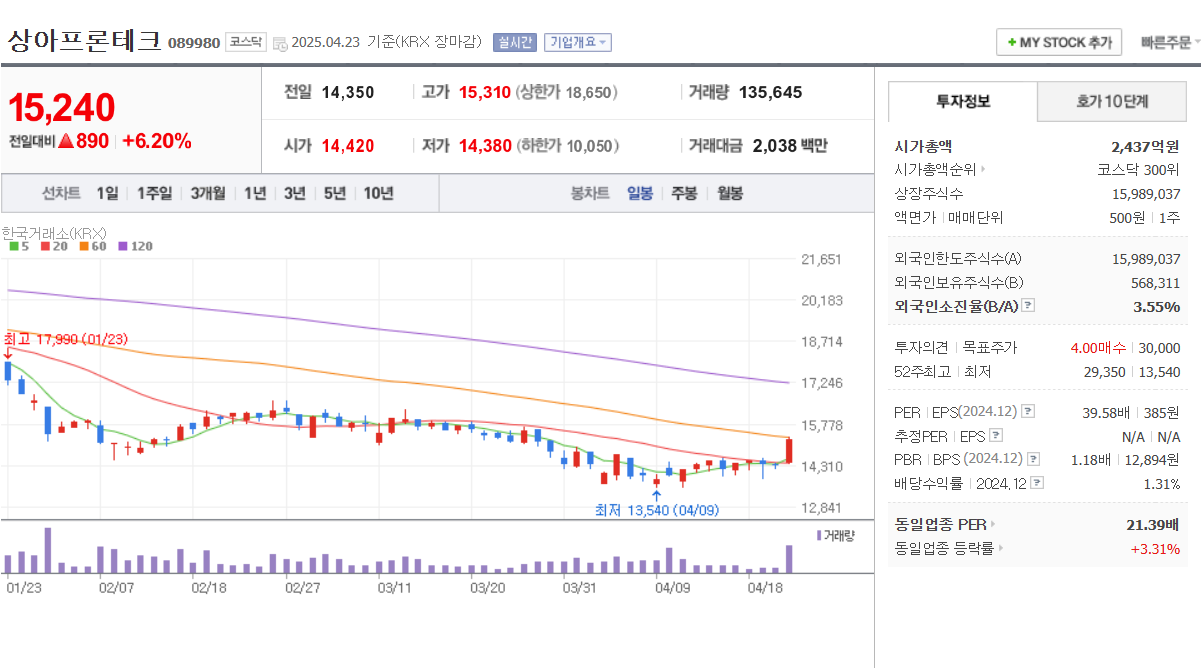Click the 배당수익률 help icon

click(x=1036, y=482)
